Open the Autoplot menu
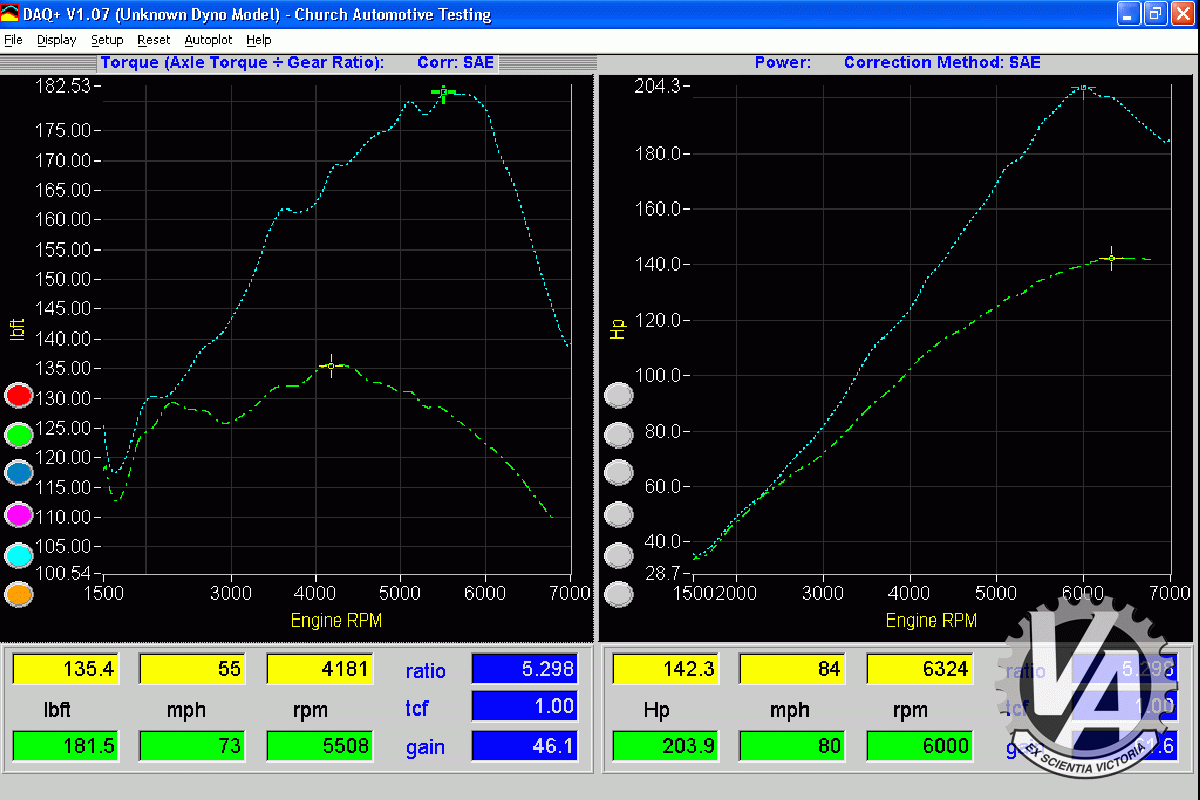The image size is (1200, 800). (x=208, y=40)
